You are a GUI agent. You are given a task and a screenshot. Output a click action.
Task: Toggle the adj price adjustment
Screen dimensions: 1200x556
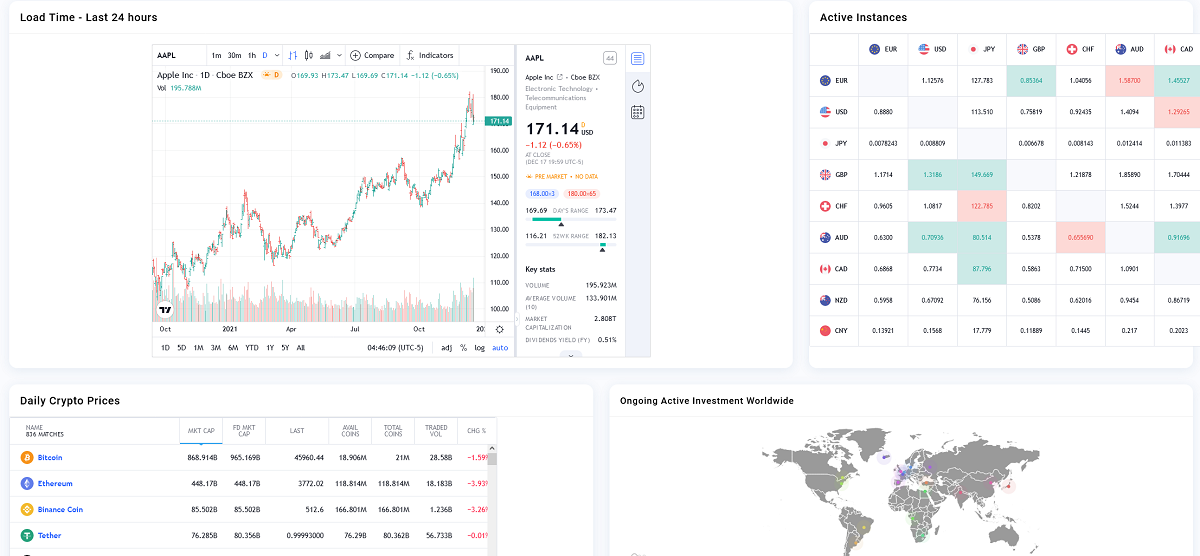tap(446, 348)
